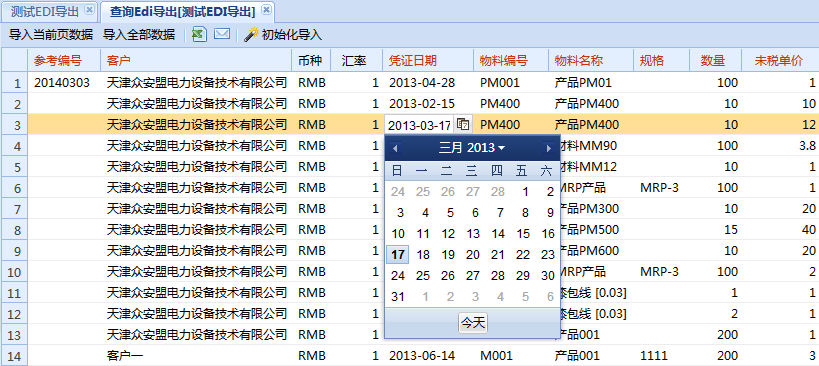The height and width of the screenshot is (366, 819).
Task: Select row number 11 header
Action: point(15,293)
